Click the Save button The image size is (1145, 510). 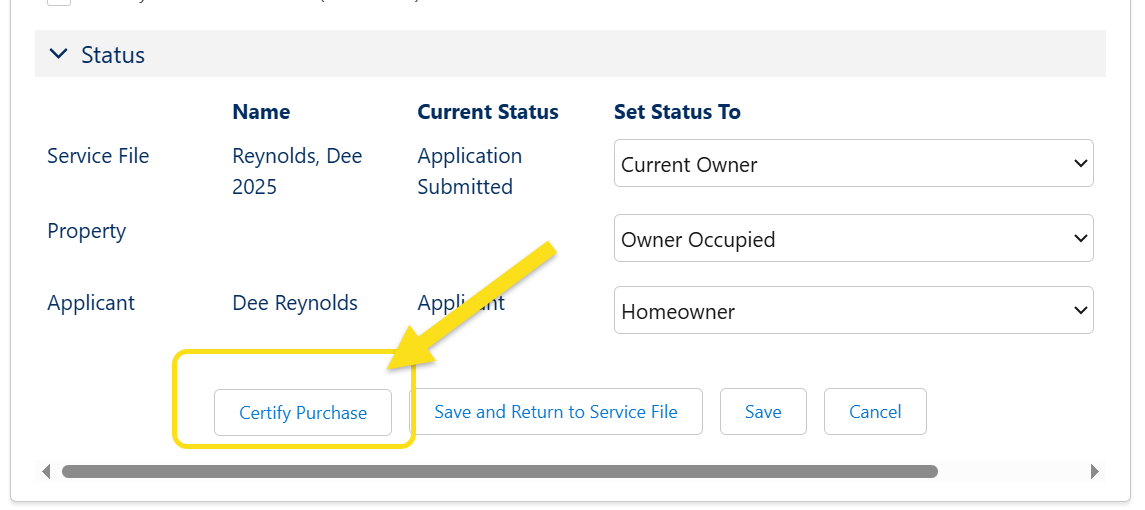(x=763, y=412)
